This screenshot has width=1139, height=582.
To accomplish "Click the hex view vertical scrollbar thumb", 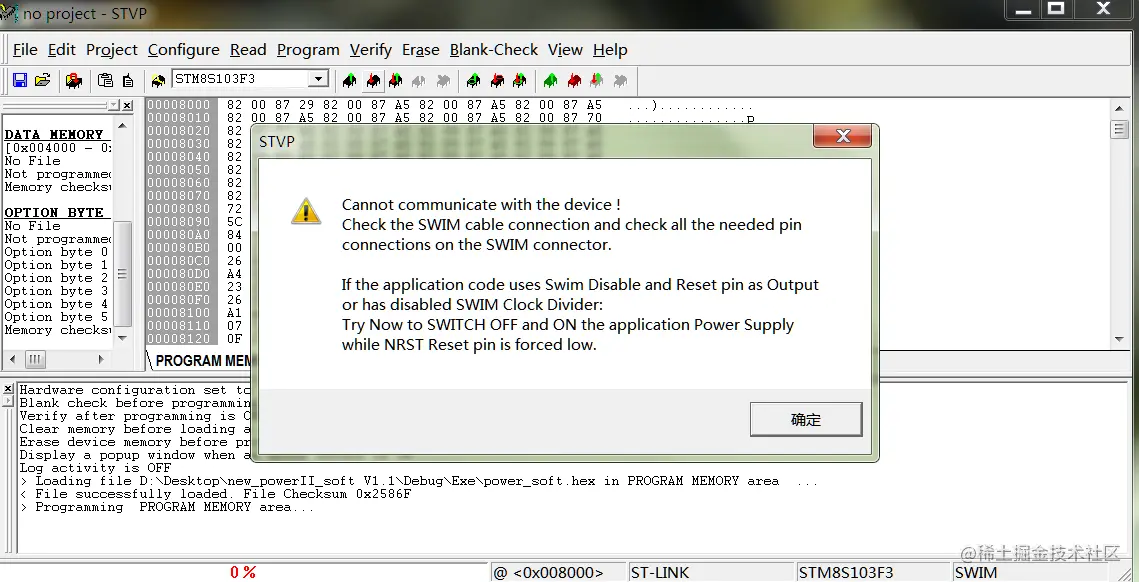I will point(1119,130).
